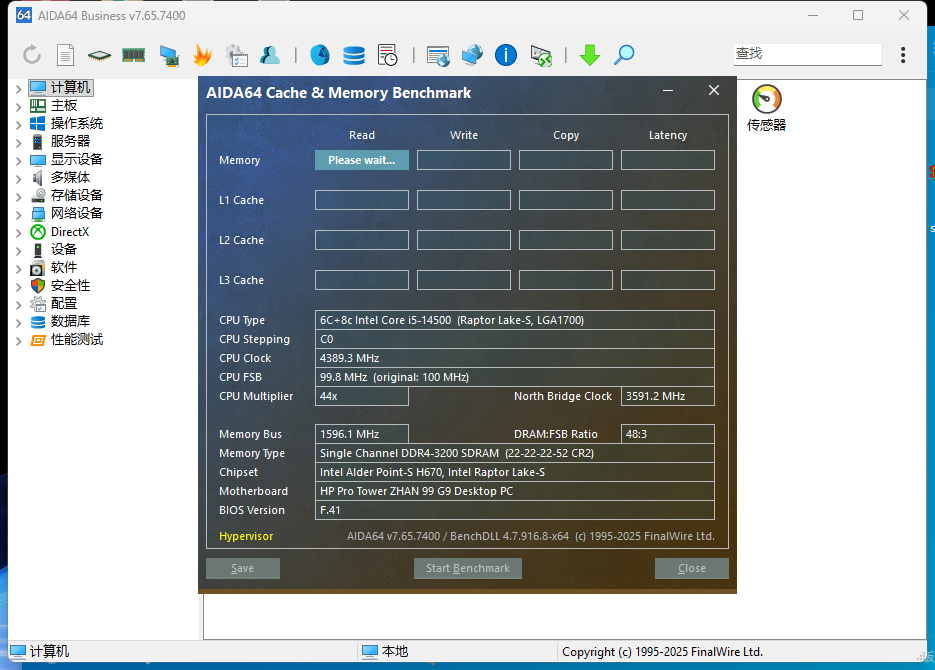This screenshot has width=935, height=670.
Task: Select DirectX in the tree
Action: [70, 231]
